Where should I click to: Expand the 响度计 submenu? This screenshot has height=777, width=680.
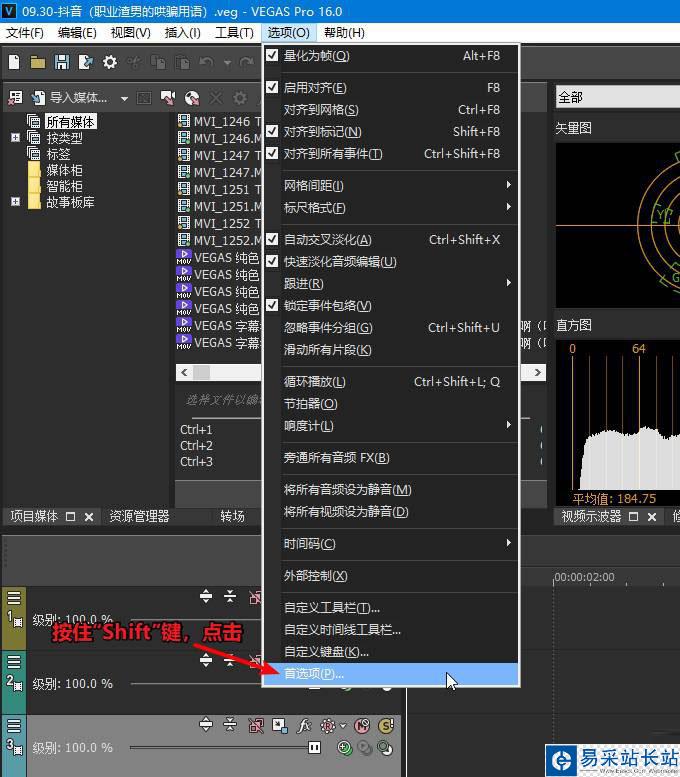[391, 425]
